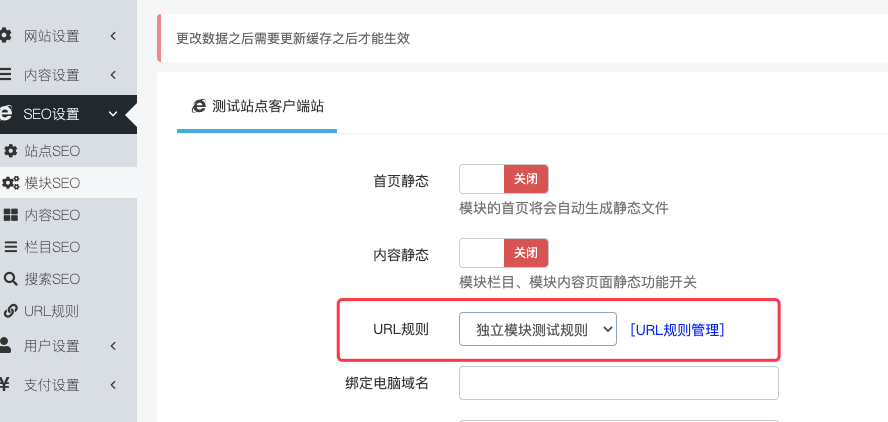
Task: Click the cogs icon next to 模块SEO
Action: pos(11,183)
